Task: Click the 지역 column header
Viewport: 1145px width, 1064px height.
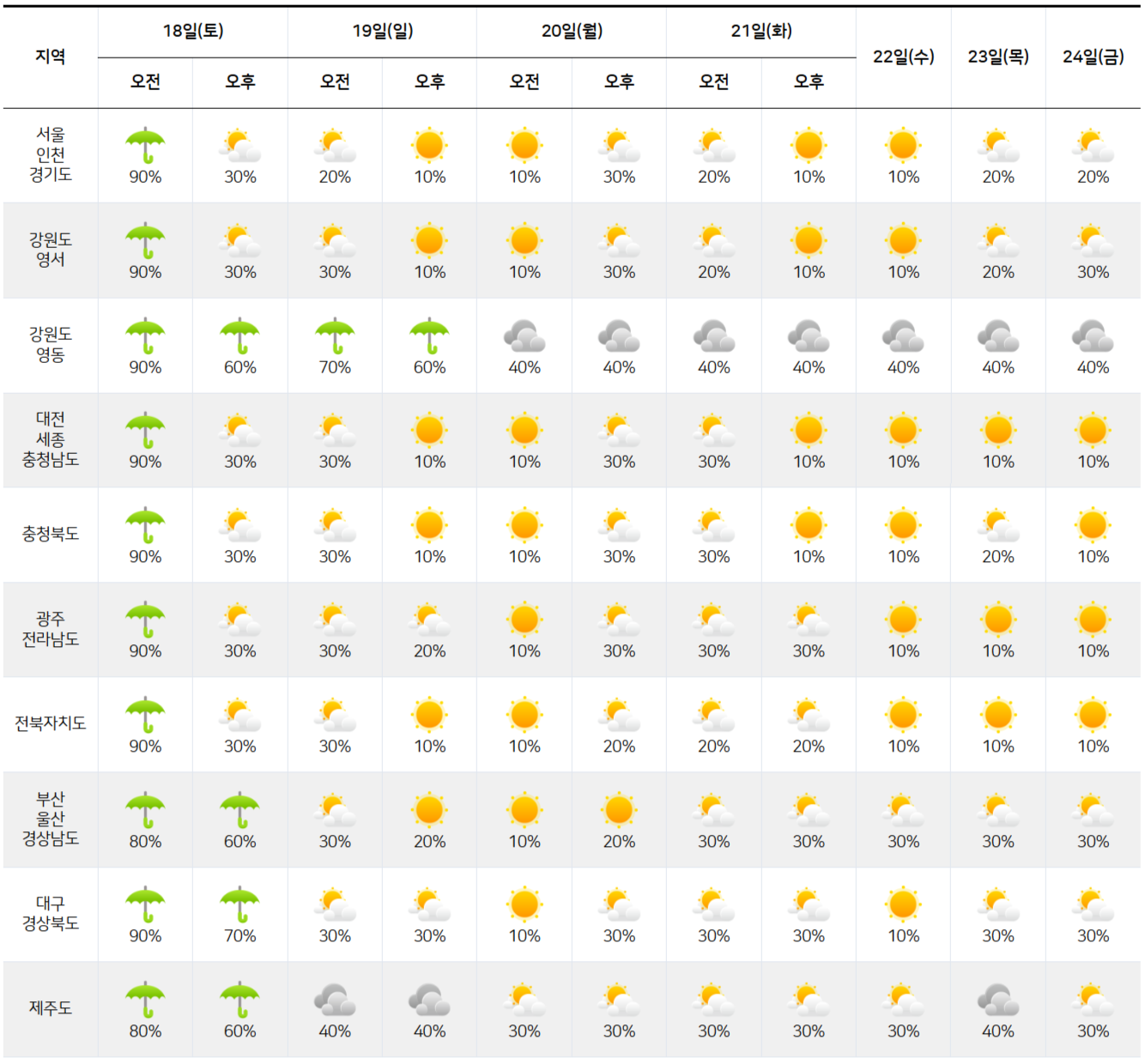Action: tap(51, 57)
